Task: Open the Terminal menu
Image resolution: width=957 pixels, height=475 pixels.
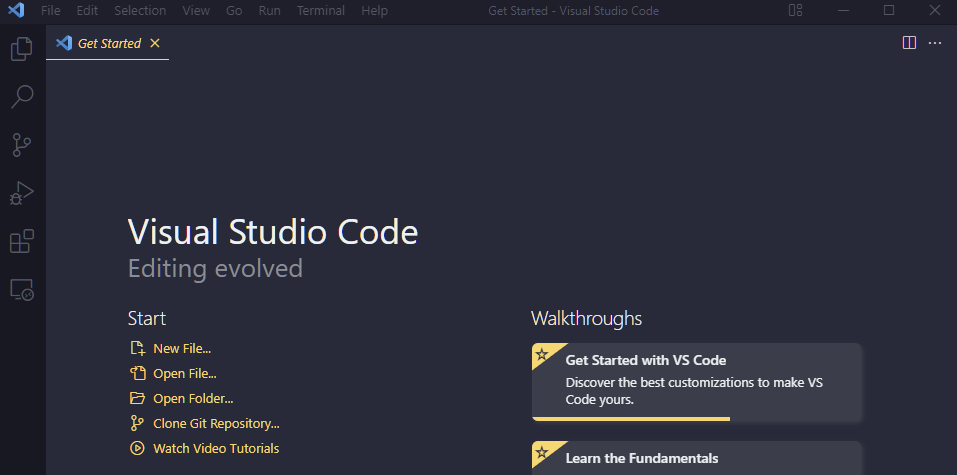Action: [x=321, y=10]
